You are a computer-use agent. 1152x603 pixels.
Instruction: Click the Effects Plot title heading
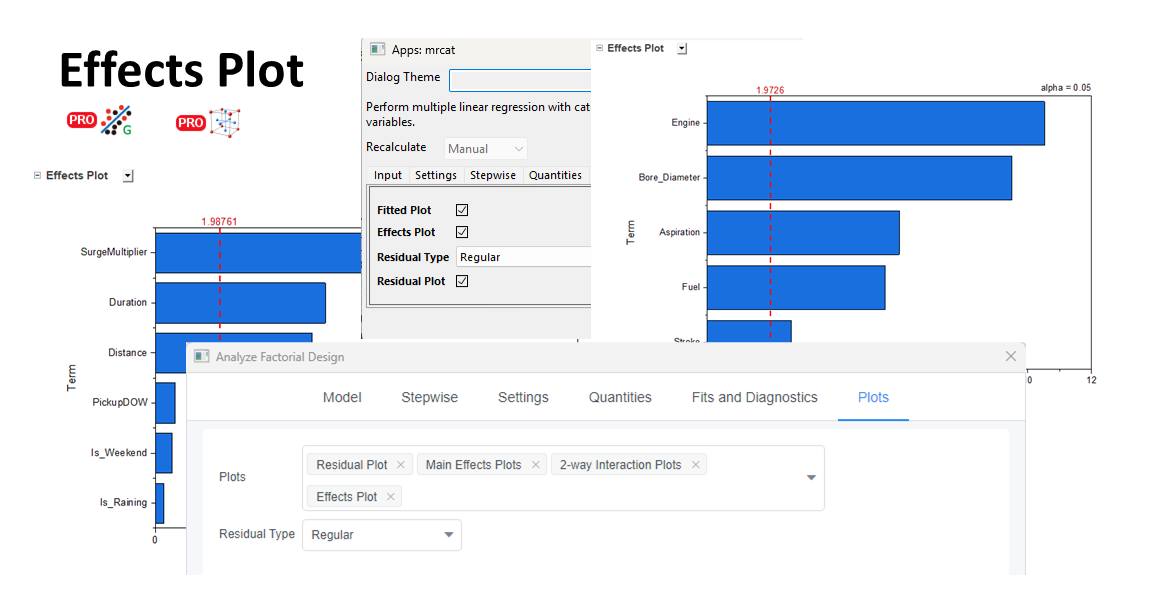(181, 71)
